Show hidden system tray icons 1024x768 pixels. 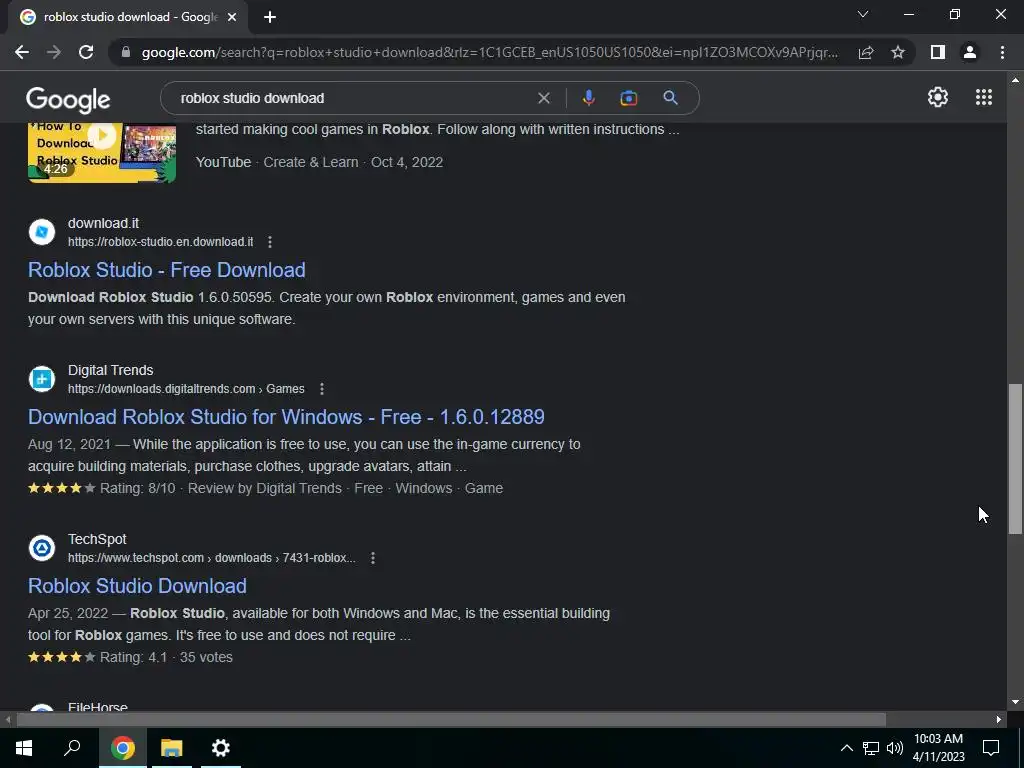point(846,748)
